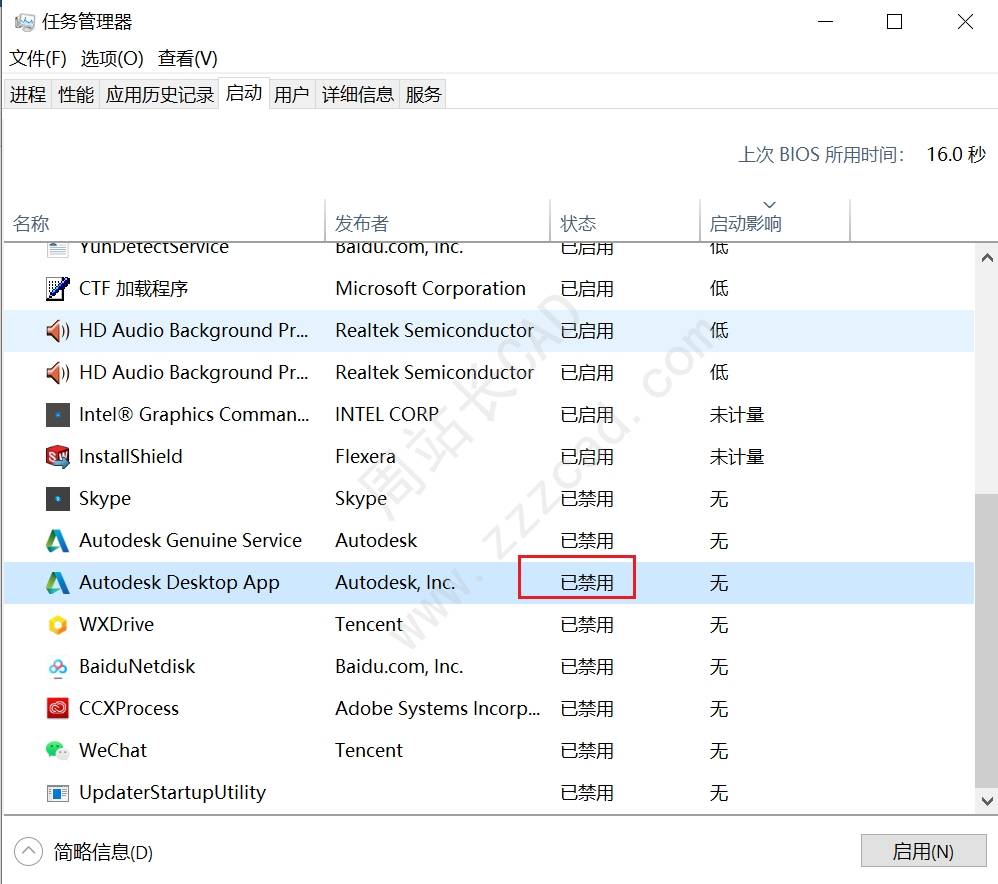Sort by the 启动影响 column header
The width and height of the screenshot is (998, 884).
tap(746, 223)
